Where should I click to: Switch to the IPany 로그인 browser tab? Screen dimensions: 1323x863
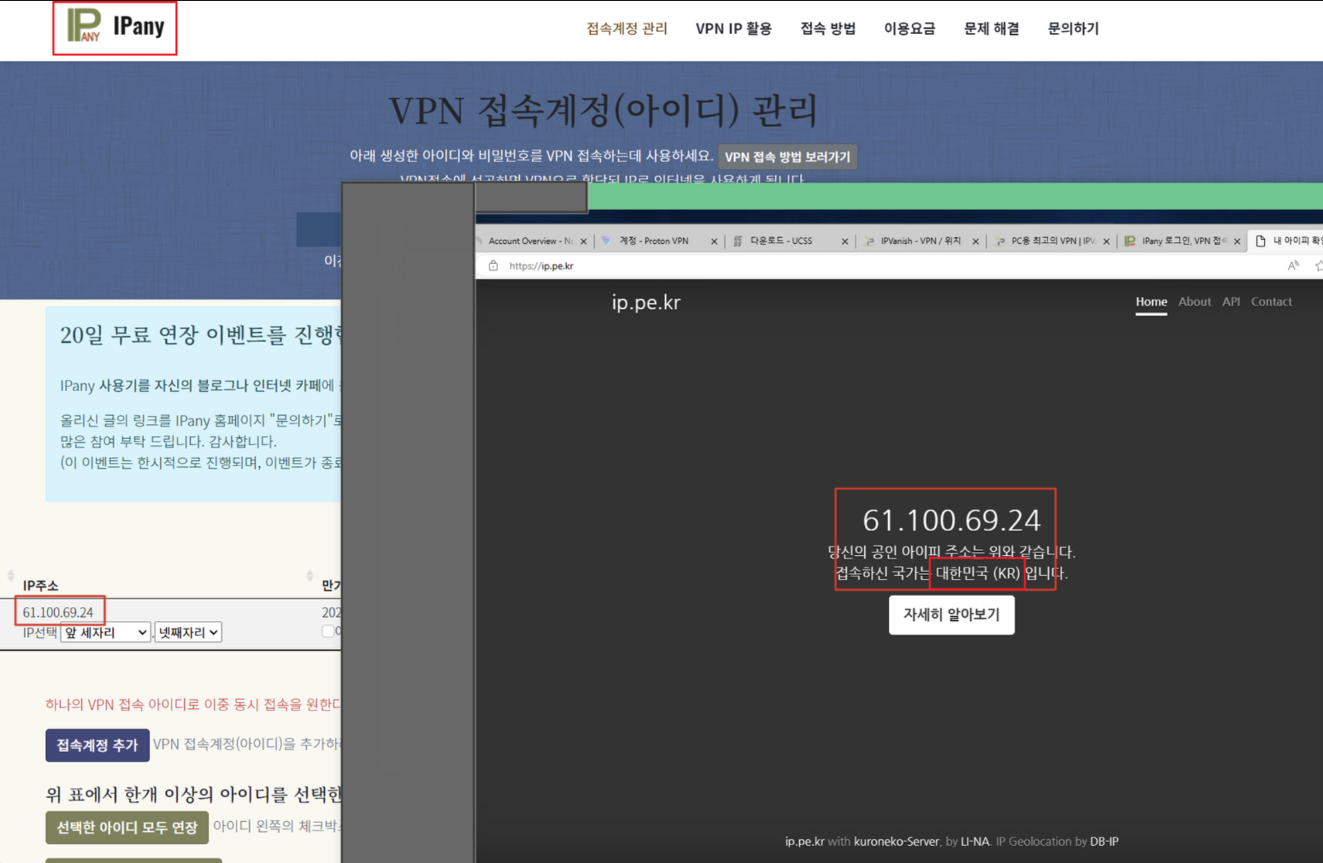coord(1184,241)
